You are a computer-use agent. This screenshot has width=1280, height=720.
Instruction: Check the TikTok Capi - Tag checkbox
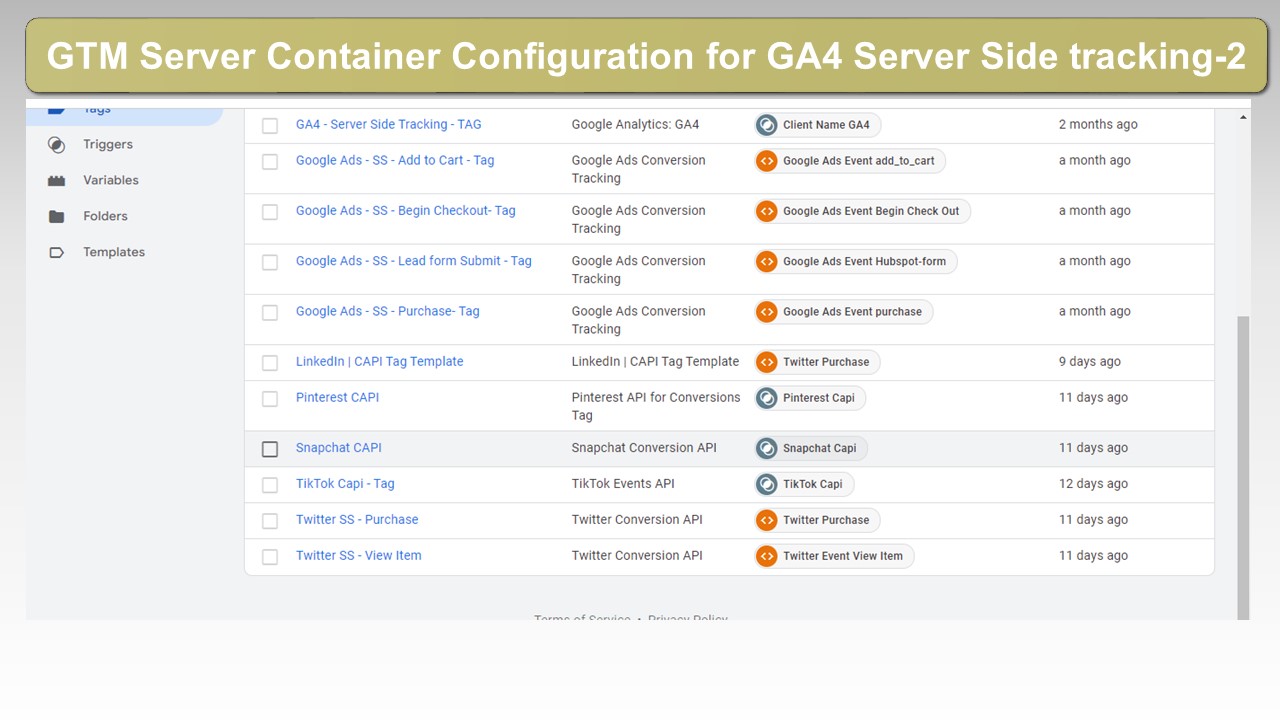tap(270, 485)
